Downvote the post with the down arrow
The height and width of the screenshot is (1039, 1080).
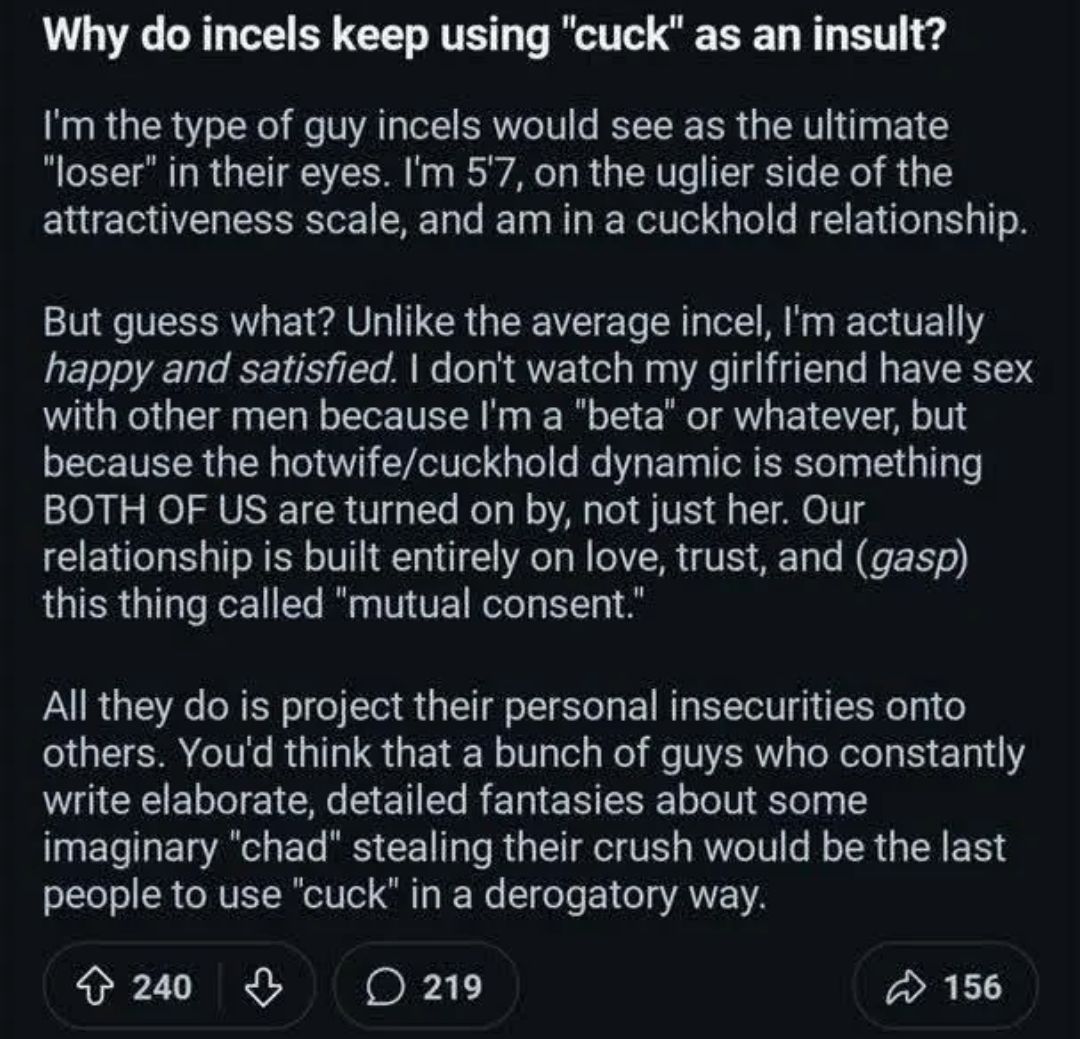264,987
